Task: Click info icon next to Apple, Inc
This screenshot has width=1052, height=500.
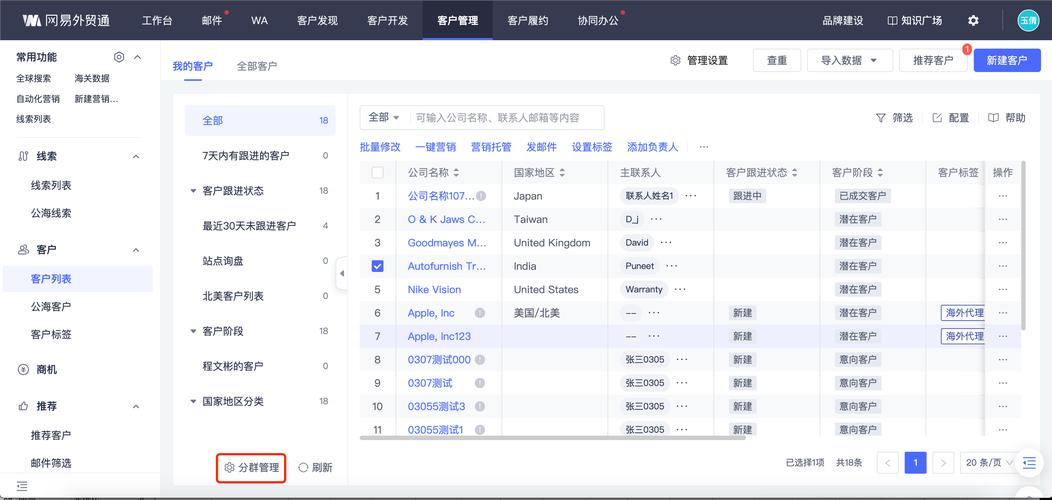Action: click(x=479, y=313)
